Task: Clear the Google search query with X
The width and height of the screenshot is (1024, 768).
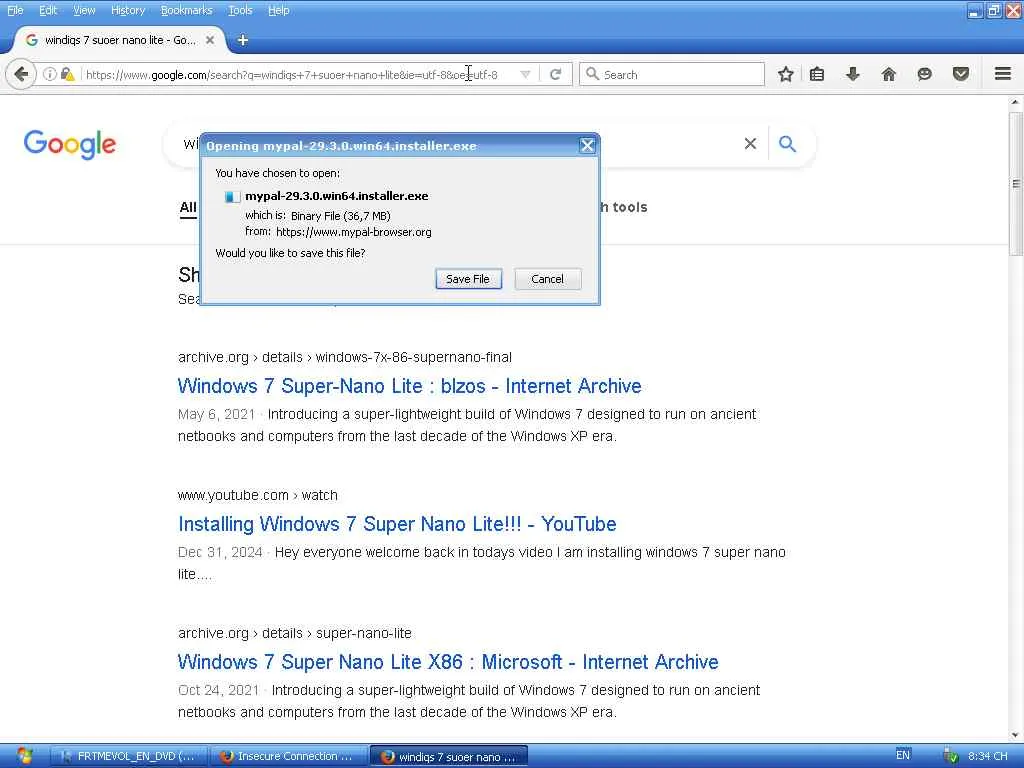Action: (x=750, y=144)
